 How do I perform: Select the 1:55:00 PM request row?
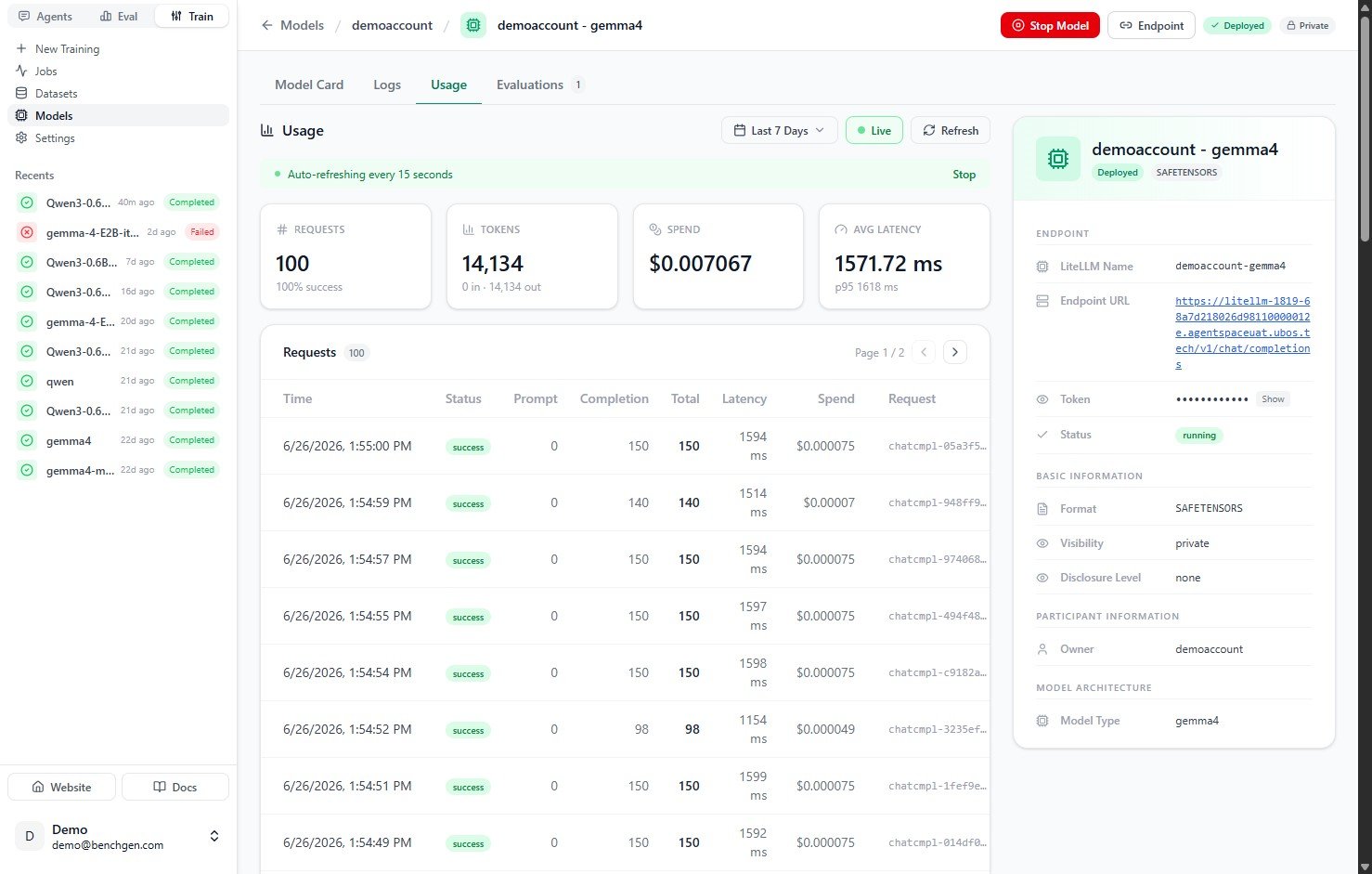point(625,446)
